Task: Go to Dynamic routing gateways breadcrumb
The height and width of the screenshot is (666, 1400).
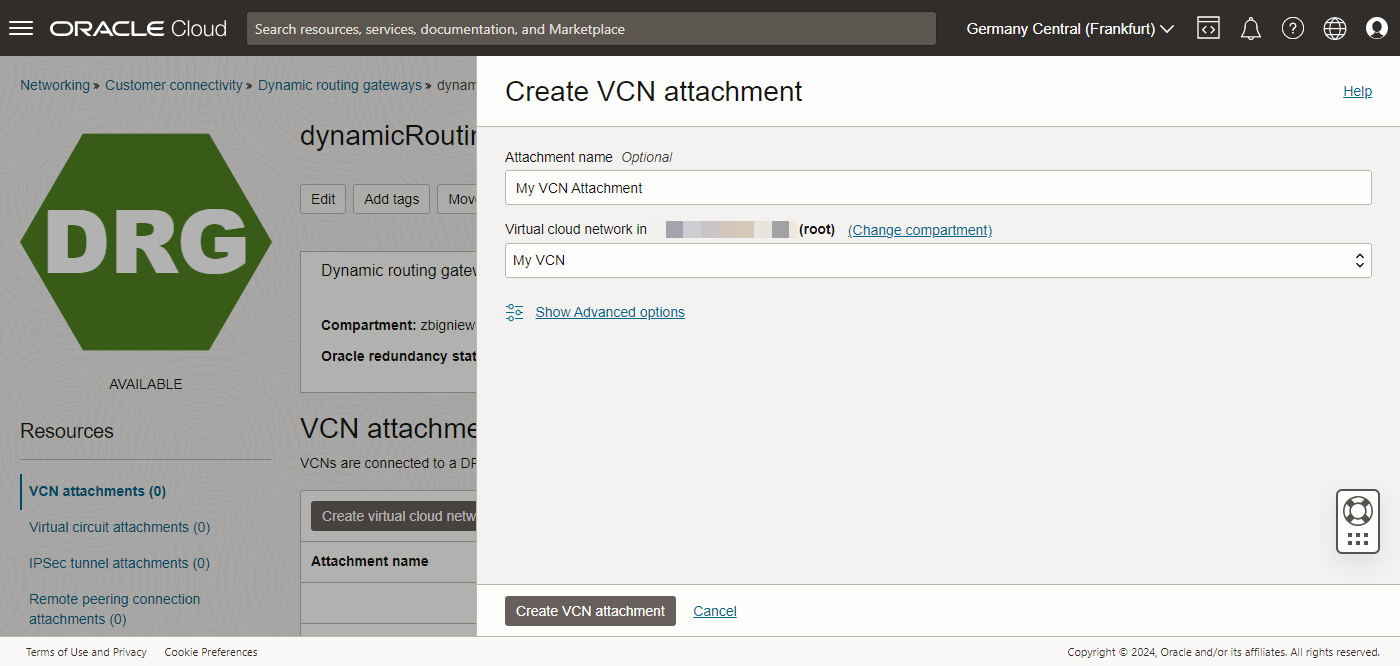Action: point(340,85)
